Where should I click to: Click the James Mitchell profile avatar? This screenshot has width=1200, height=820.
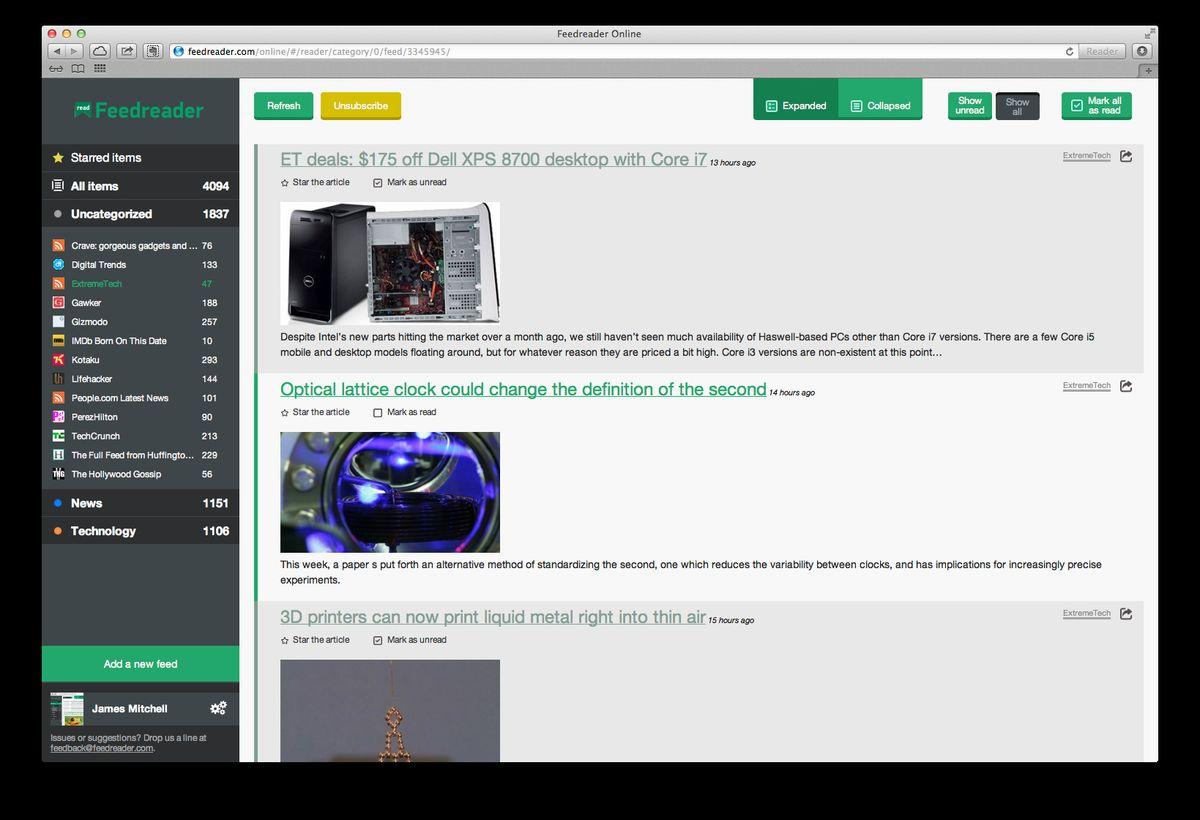click(67, 709)
